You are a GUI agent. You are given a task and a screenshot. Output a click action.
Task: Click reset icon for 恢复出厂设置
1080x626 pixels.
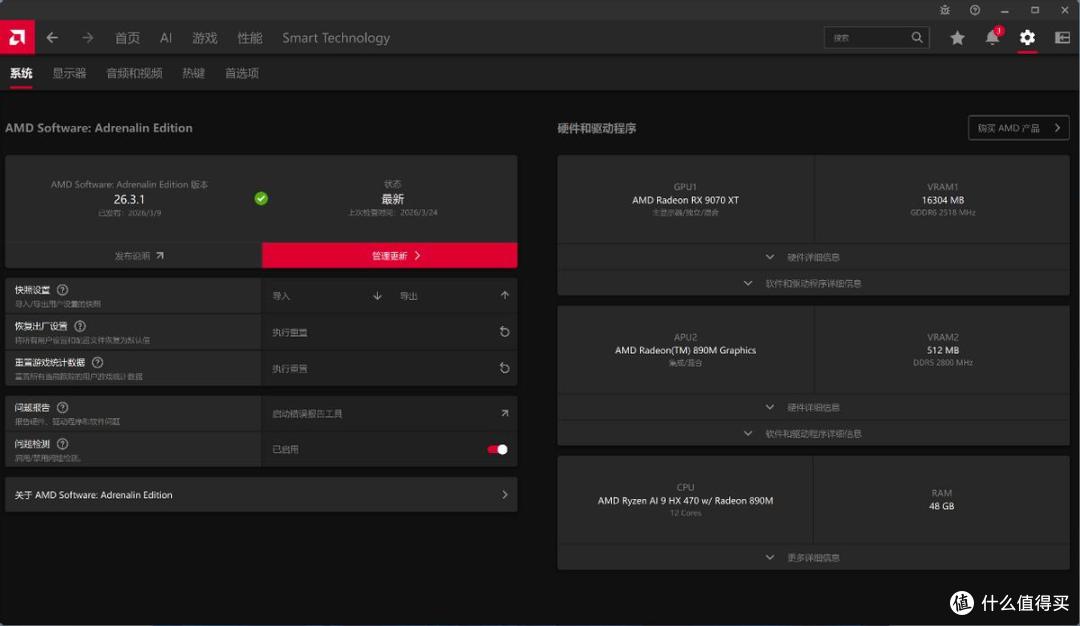tap(505, 332)
